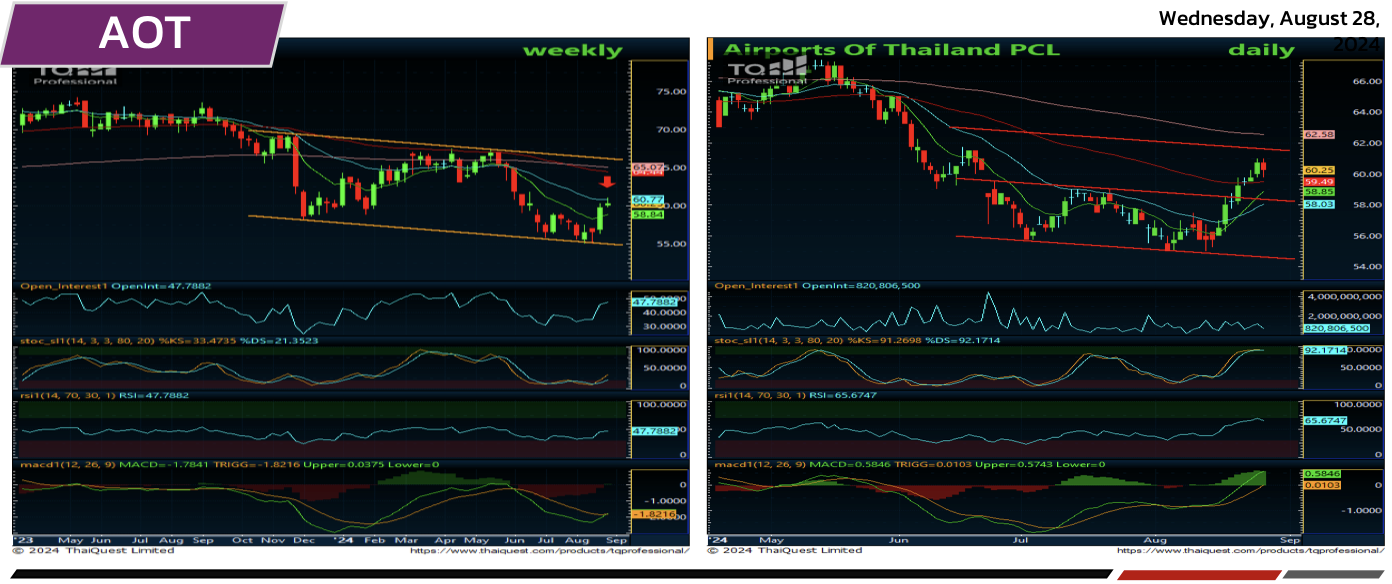Click the daily 62.58 price tag
The image size is (1392, 584).
click(1320, 134)
